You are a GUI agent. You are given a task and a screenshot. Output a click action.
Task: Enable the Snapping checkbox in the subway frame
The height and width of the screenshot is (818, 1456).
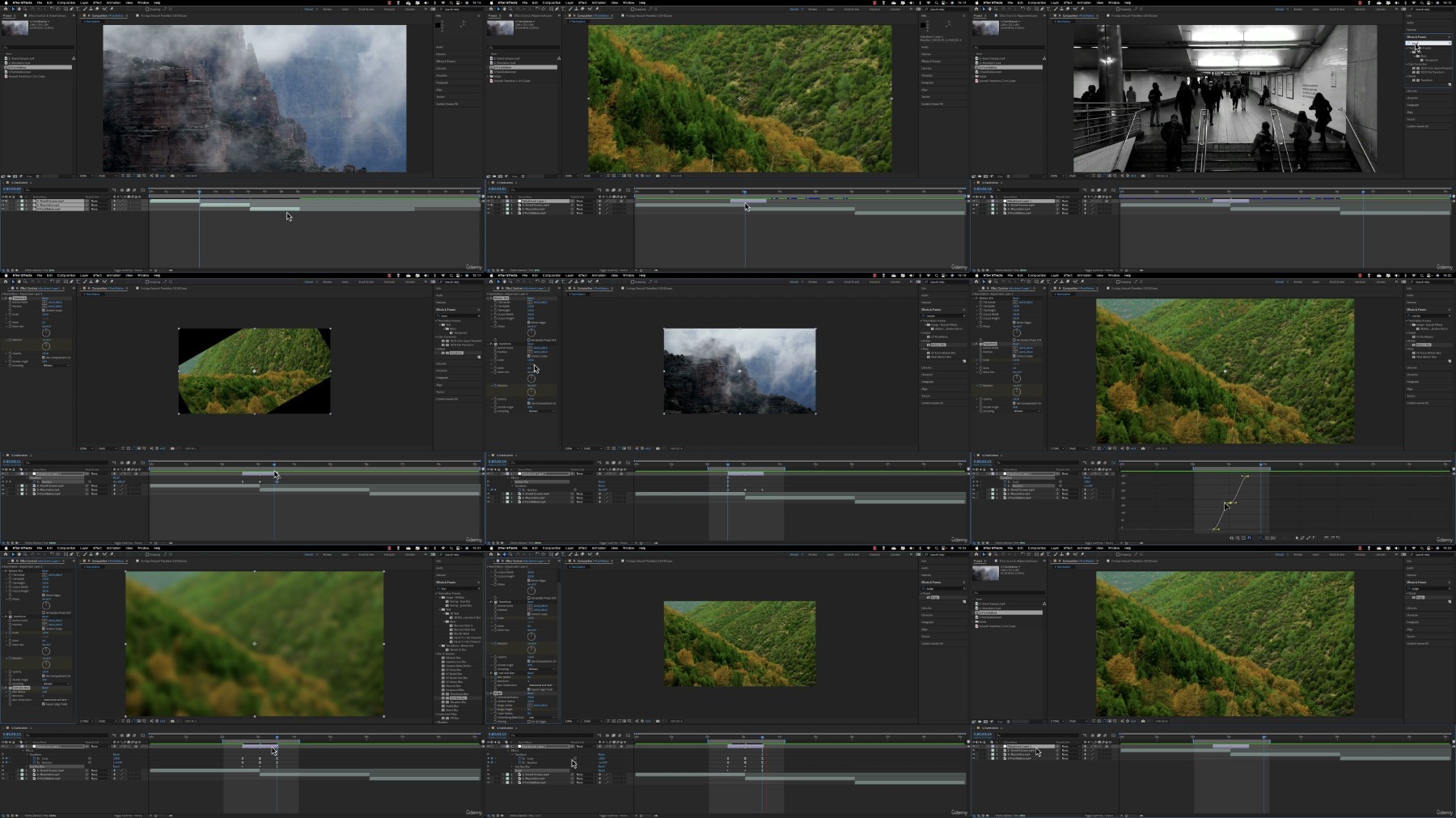pos(1117,10)
